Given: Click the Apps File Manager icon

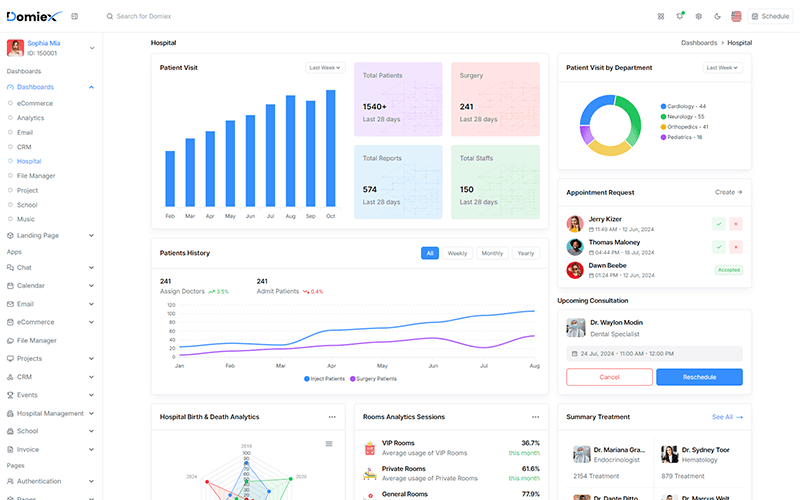Looking at the screenshot, I should pos(10,340).
